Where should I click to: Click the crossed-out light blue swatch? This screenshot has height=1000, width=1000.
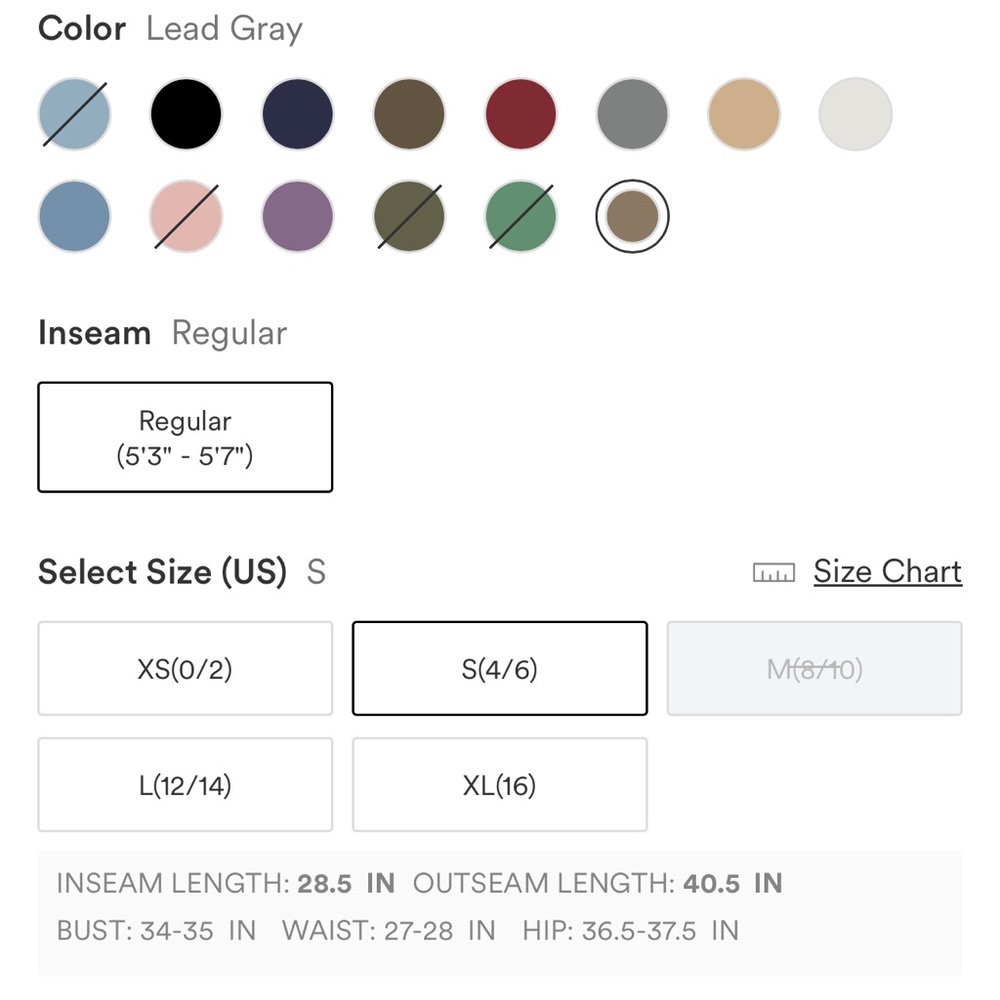click(x=74, y=114)
